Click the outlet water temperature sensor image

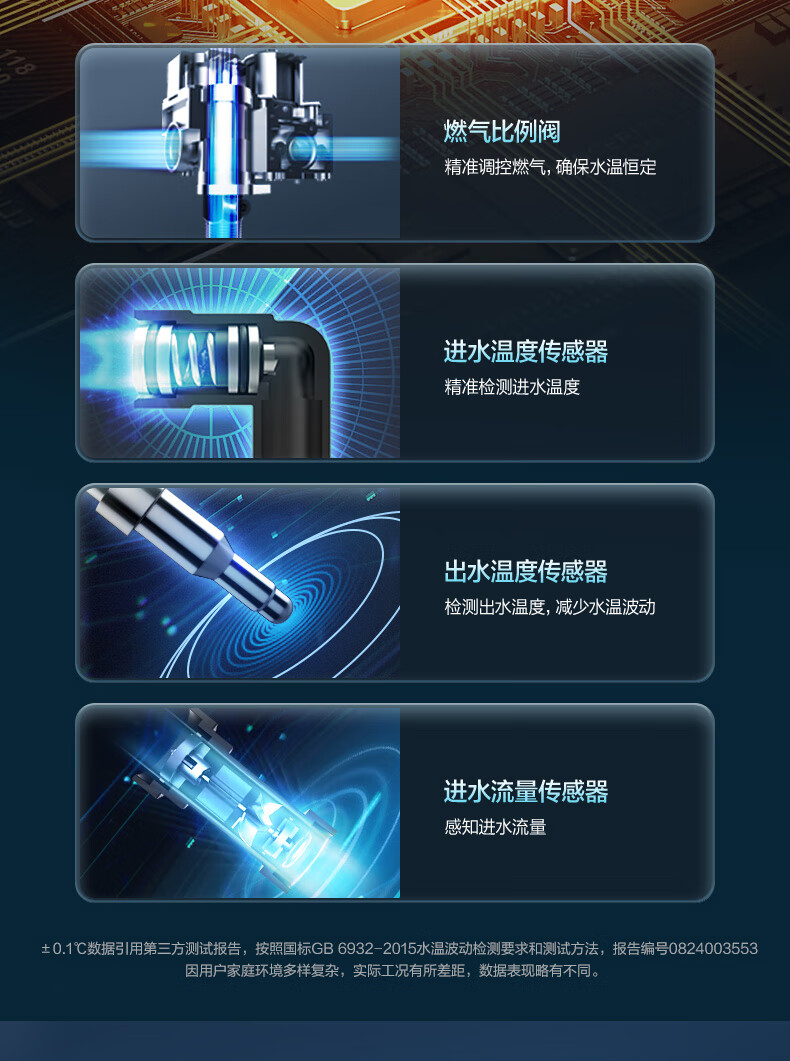[239, 582]
